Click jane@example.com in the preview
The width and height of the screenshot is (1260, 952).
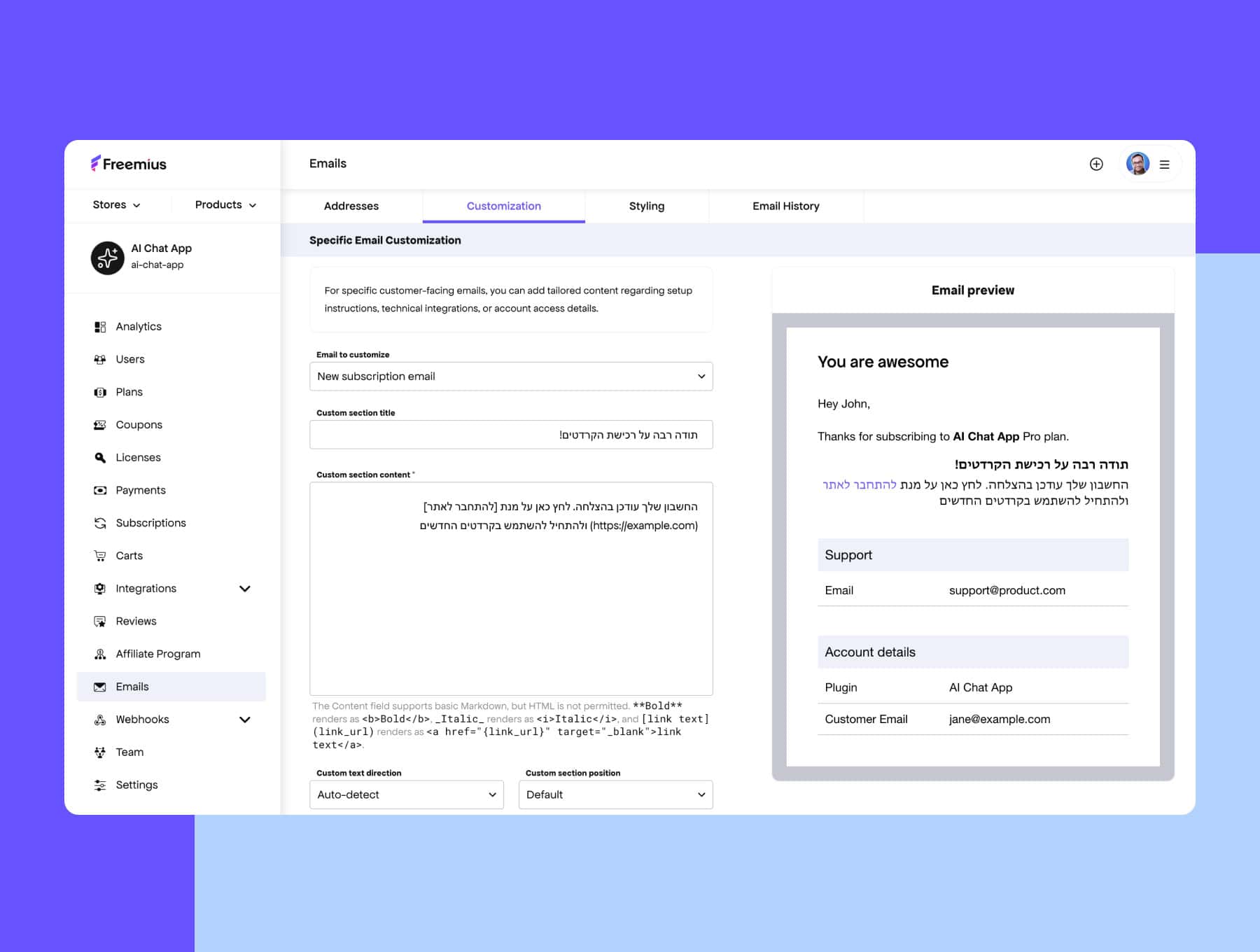pos(1000,720)
